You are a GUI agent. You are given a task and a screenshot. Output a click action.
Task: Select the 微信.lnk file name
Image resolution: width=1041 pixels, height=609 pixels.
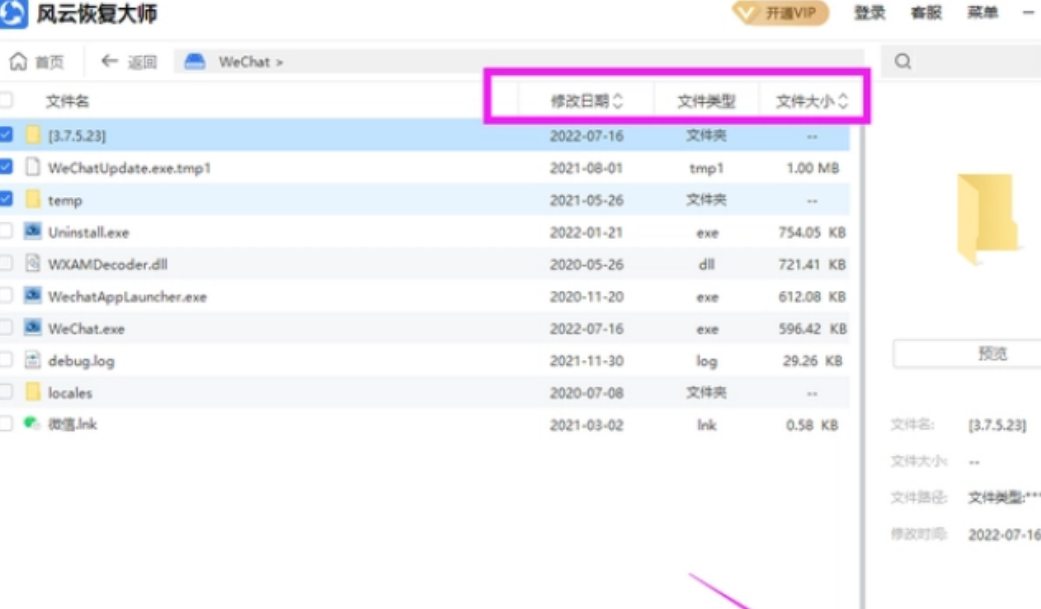tap(72, 424)
